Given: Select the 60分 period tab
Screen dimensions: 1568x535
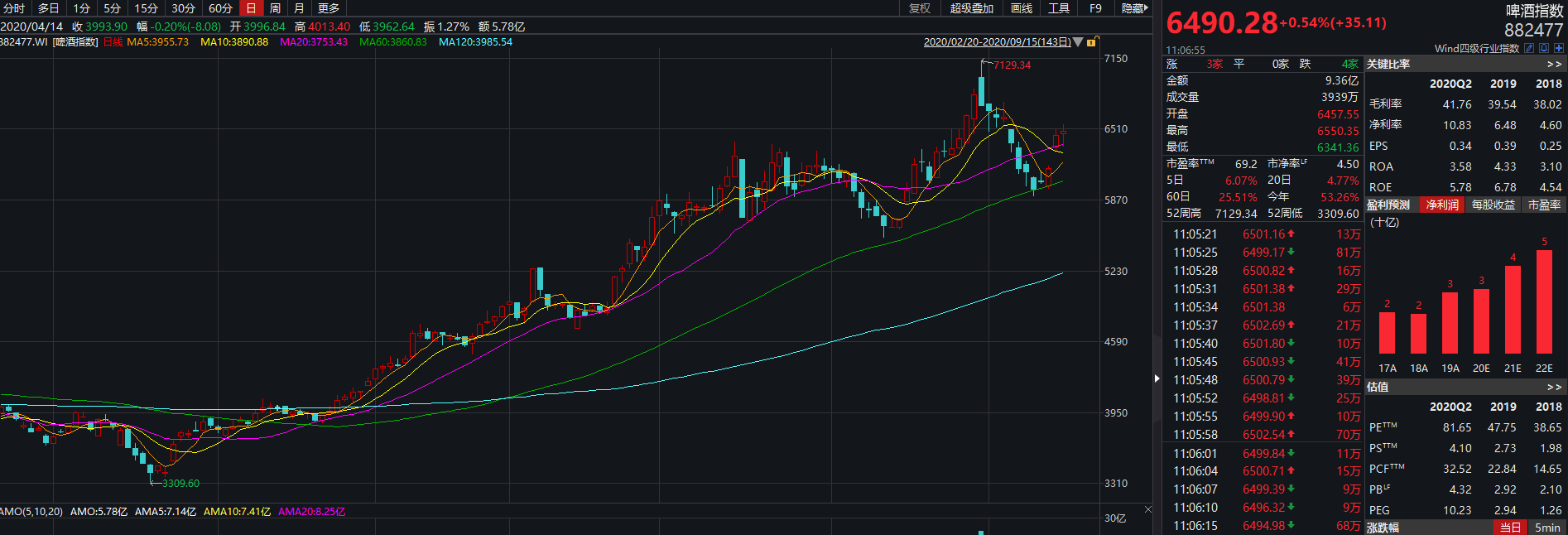Looking at the screenshot, I should click(x=220, y=8).
